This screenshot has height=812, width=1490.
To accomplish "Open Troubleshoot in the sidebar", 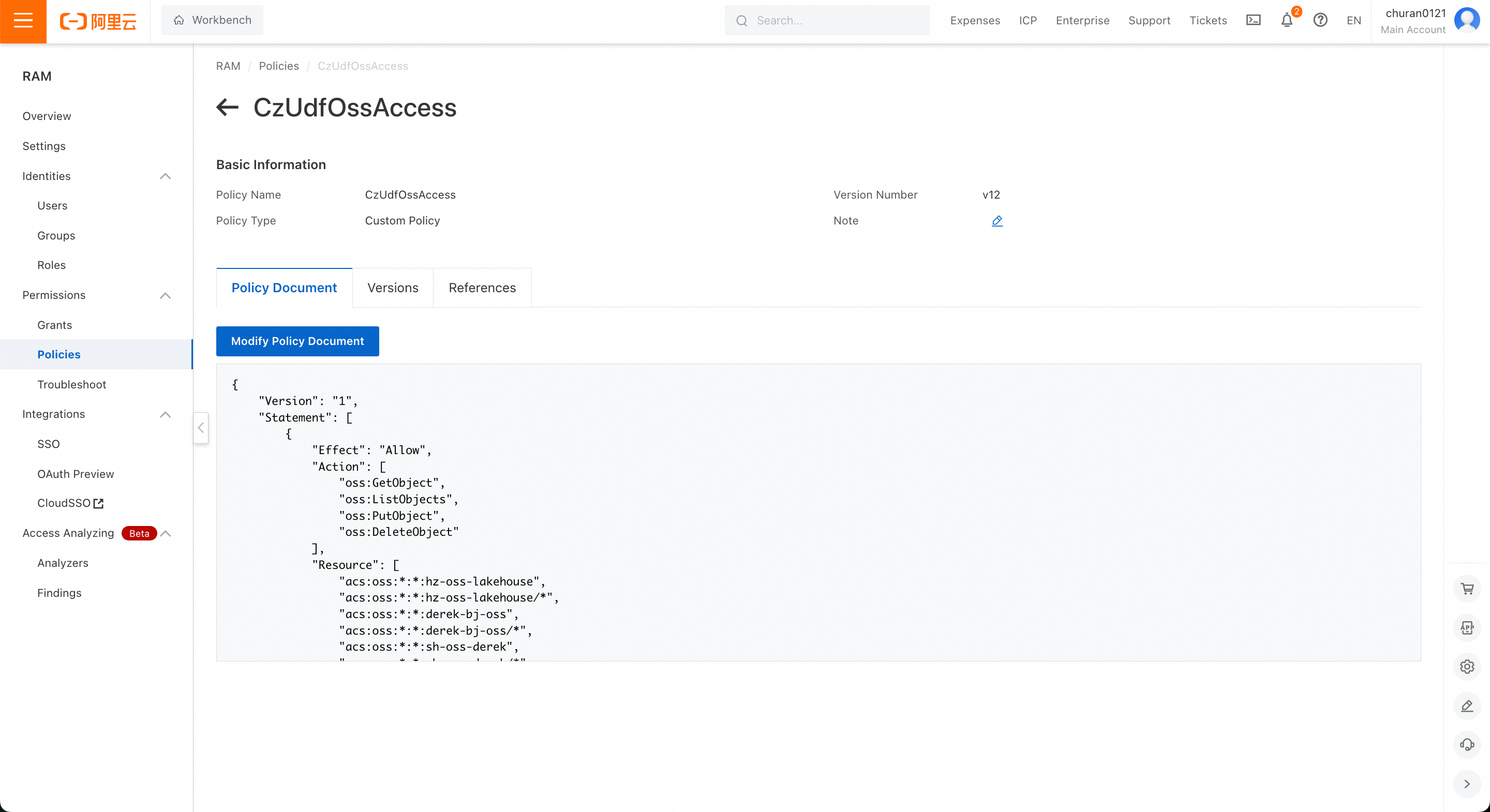I will click(72, 385).
